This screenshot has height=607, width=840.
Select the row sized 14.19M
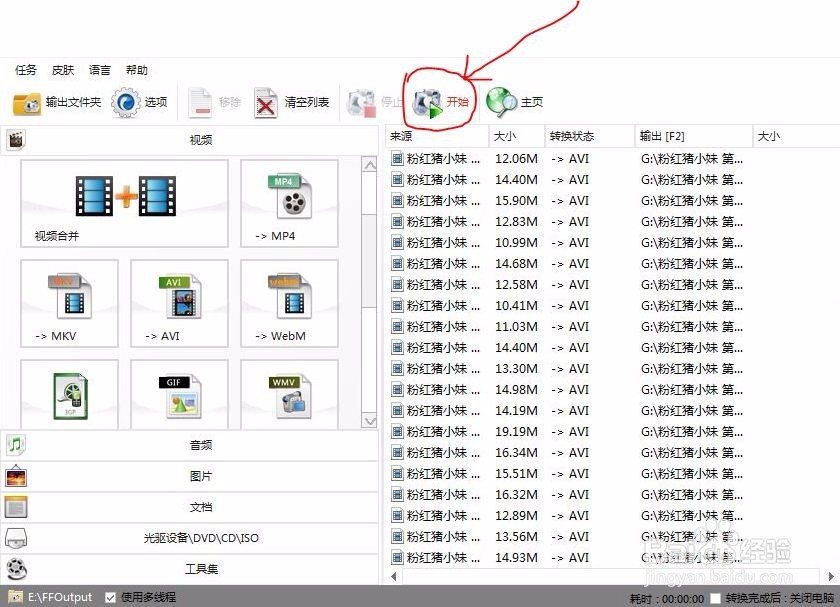coord(612,410)
